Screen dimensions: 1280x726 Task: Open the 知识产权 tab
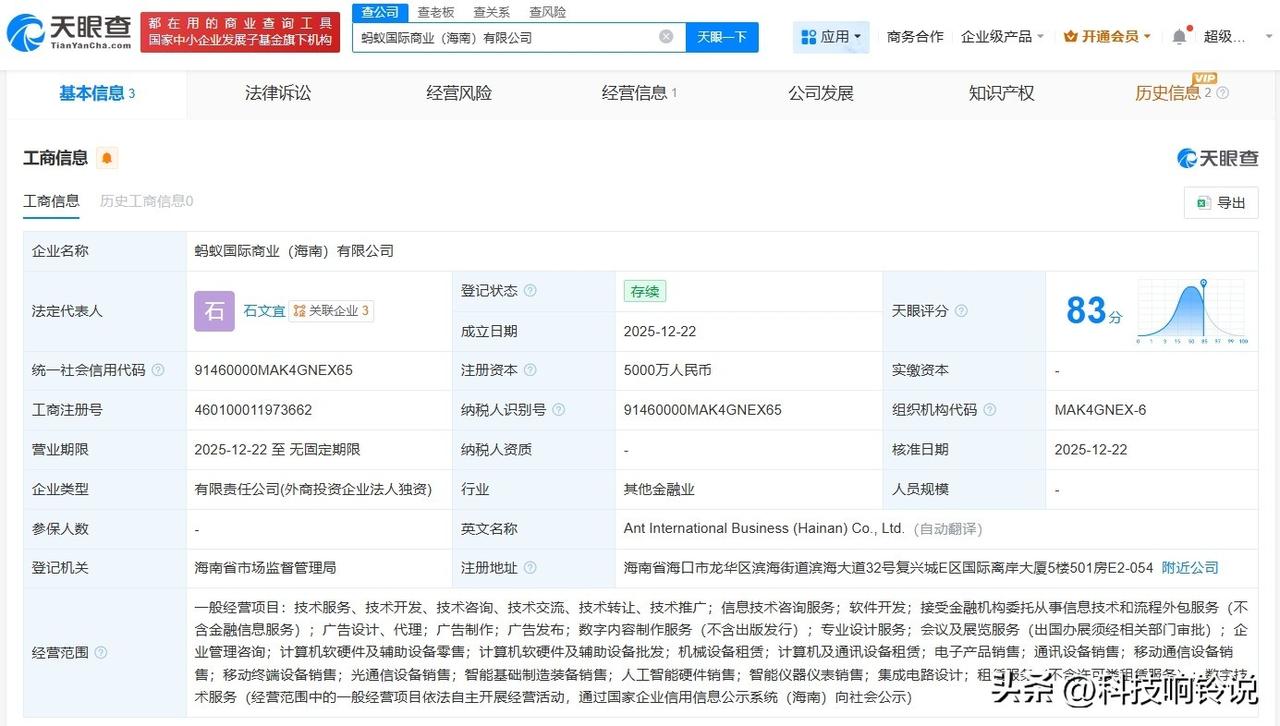[x=1001, y=93]
